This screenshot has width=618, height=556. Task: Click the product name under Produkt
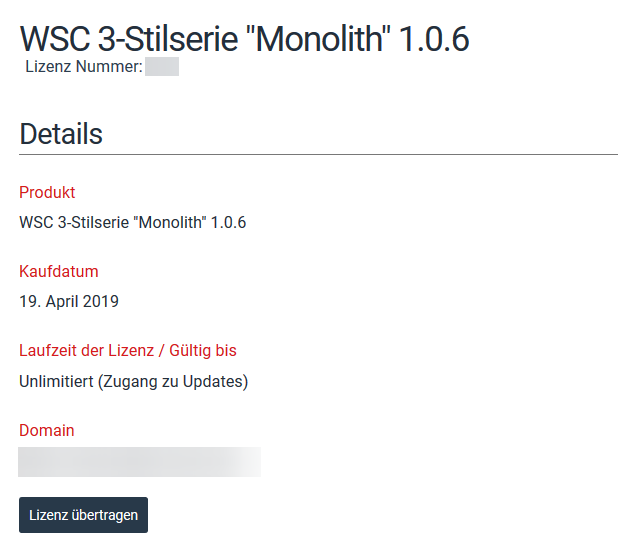pyautogui.click(x=132, y=222)
